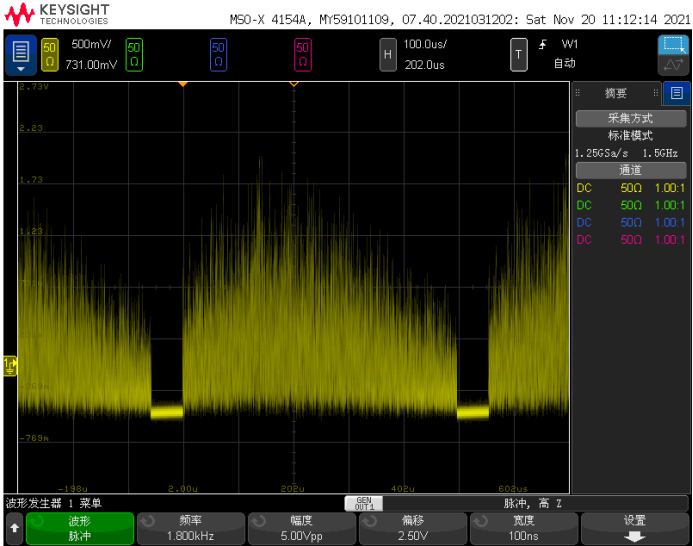Click the pink channel 4 icon
693x546 pixels.
302,55
